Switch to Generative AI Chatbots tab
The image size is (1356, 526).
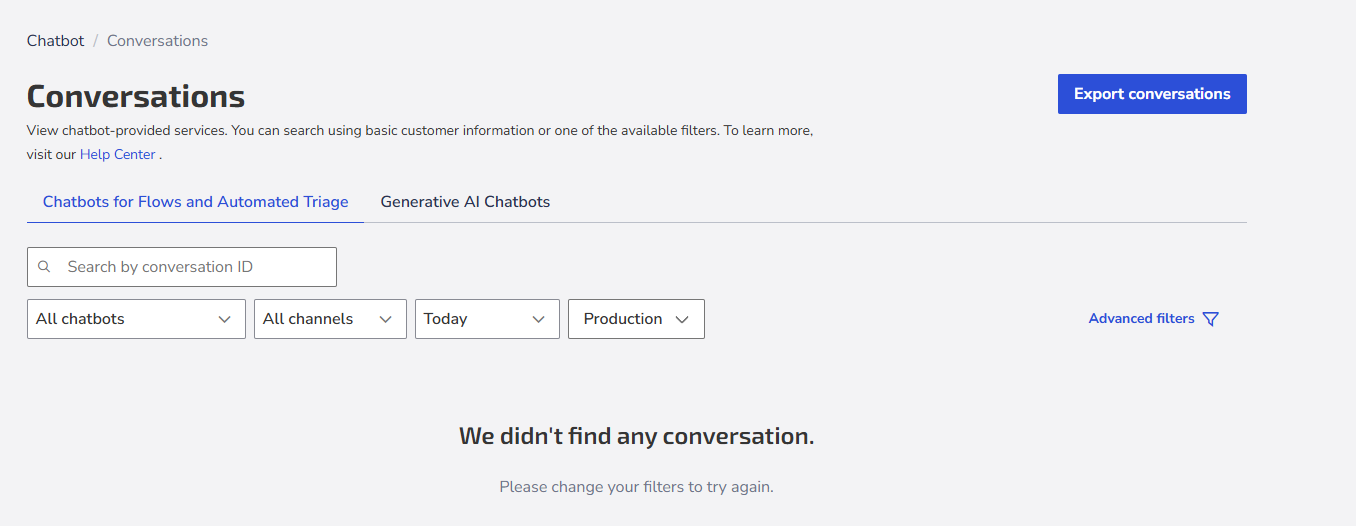(465, 202)
